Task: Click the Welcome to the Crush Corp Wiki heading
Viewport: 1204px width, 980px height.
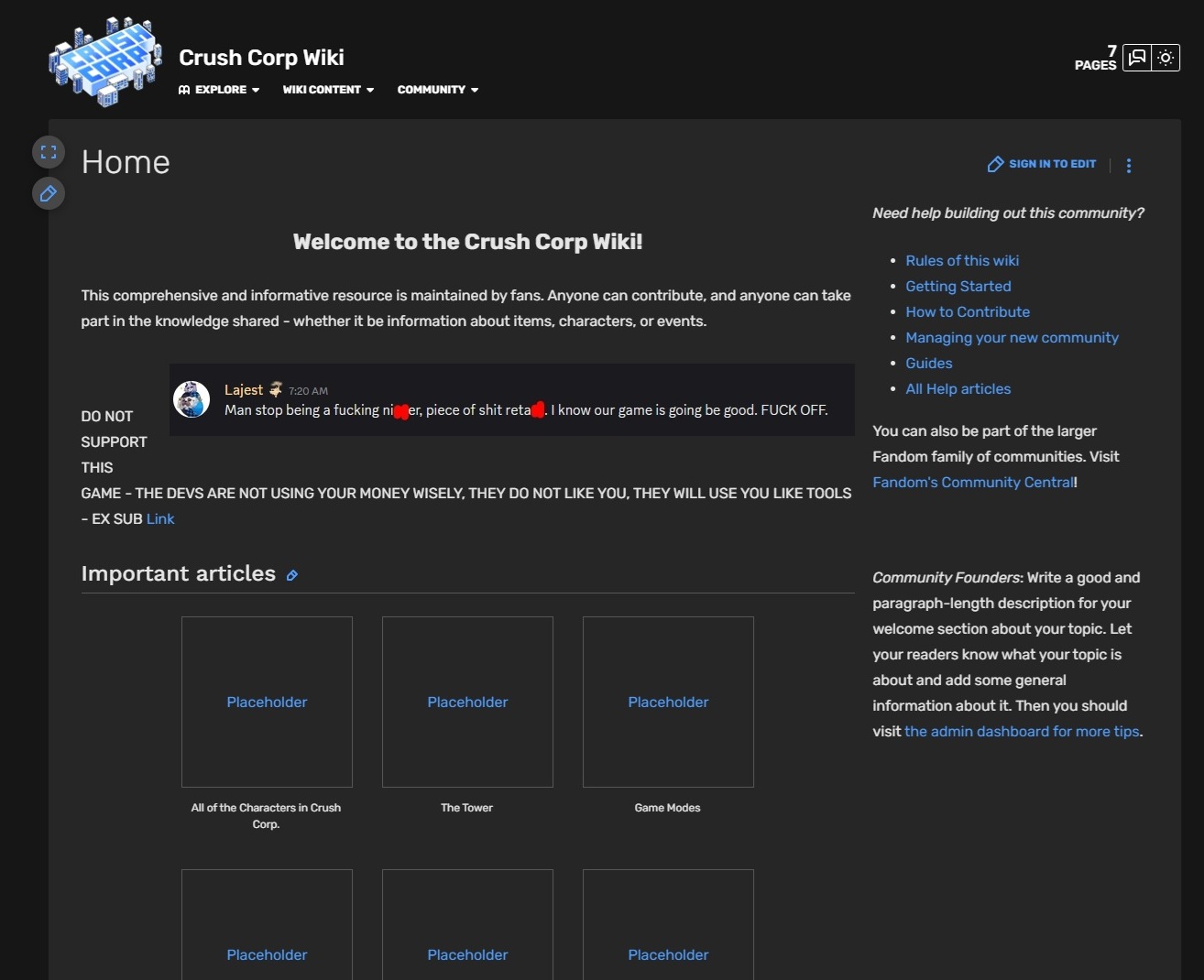Action: [x=467, y=242]
